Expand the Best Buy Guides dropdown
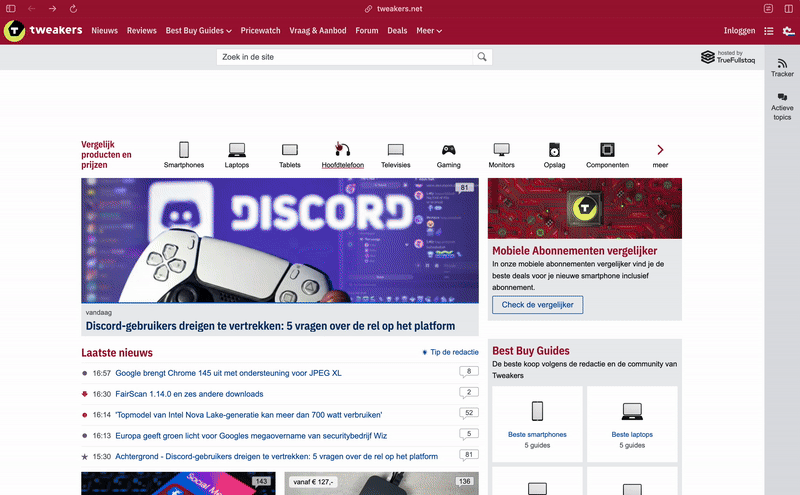The image size is (800, 495). (198, 31)
